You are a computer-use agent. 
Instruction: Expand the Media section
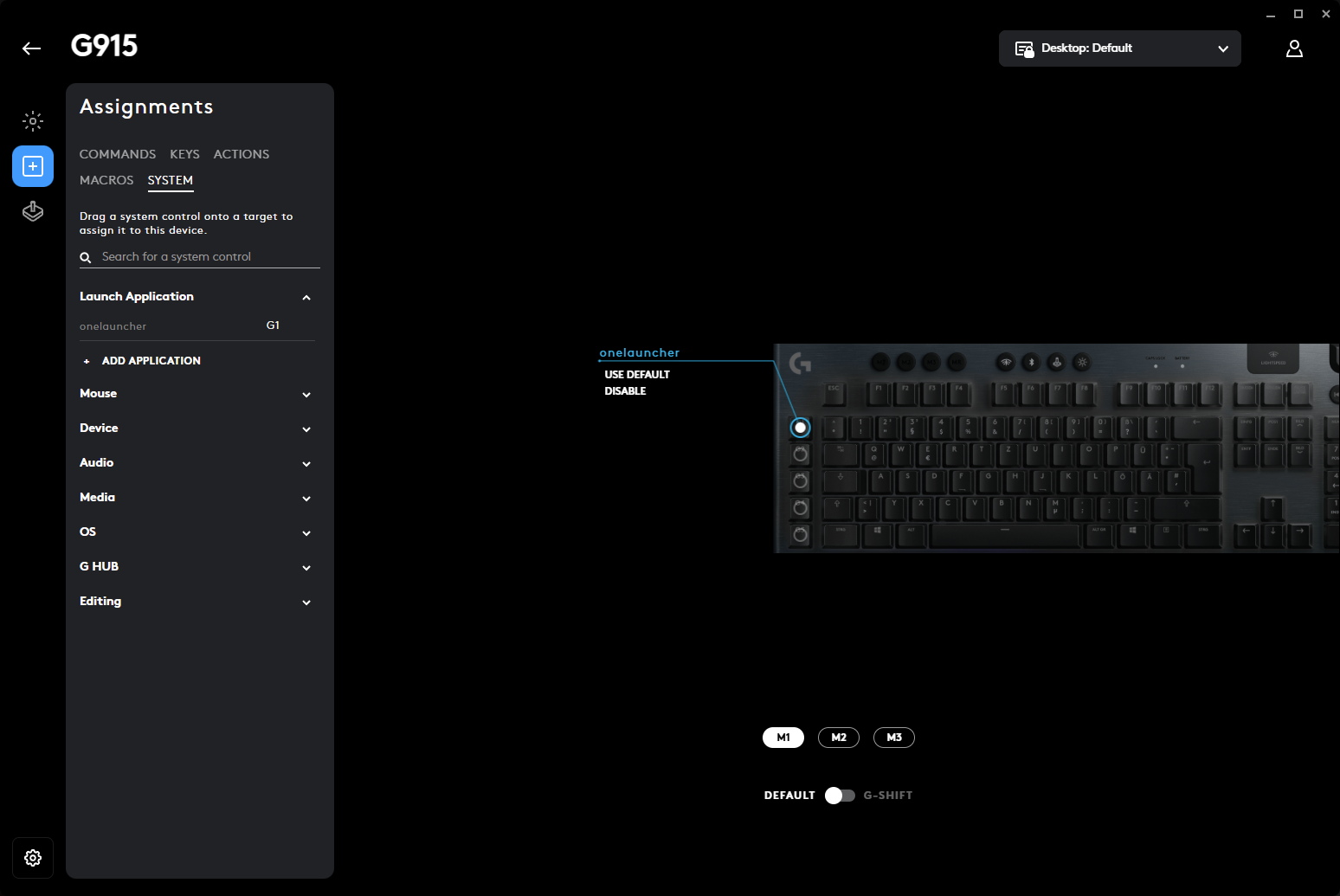[x=197, y=498]
